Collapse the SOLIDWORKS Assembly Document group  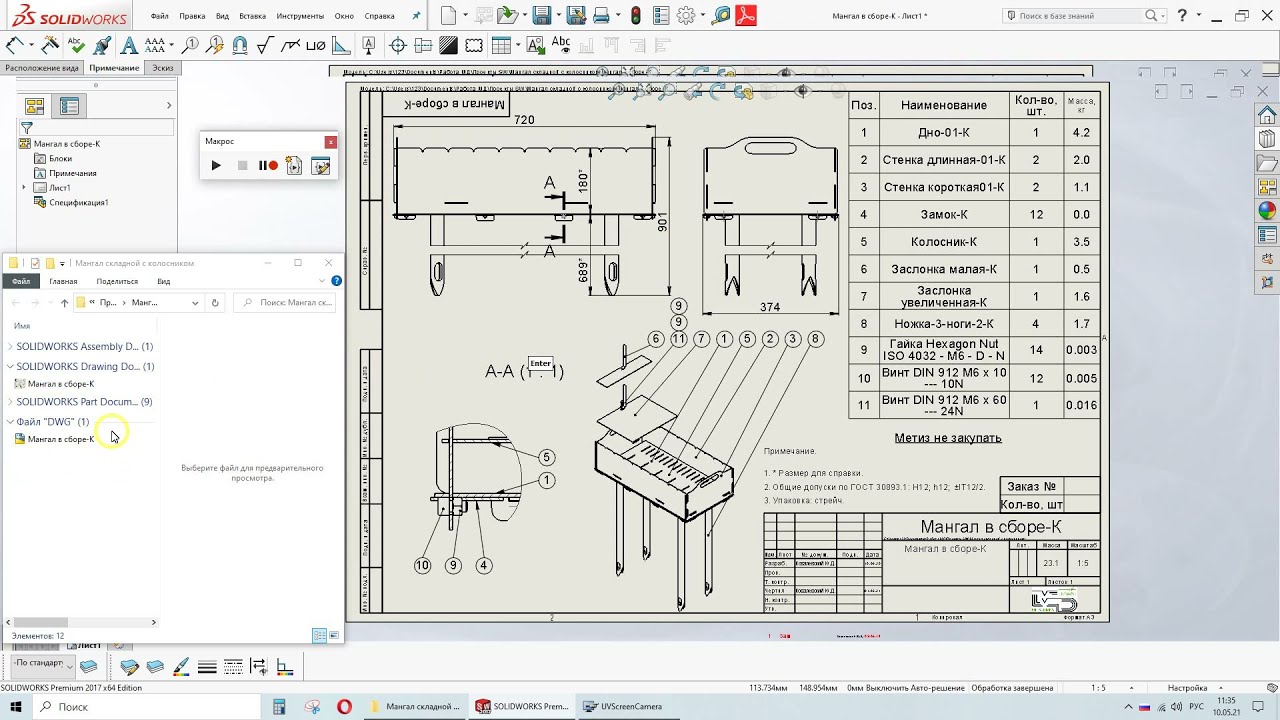pyautogui.click(x=10, y=346)
